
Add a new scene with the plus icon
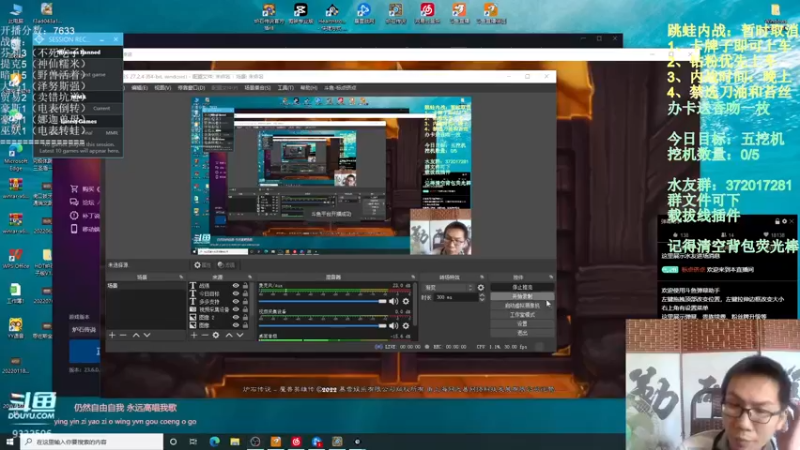point(112,335)
